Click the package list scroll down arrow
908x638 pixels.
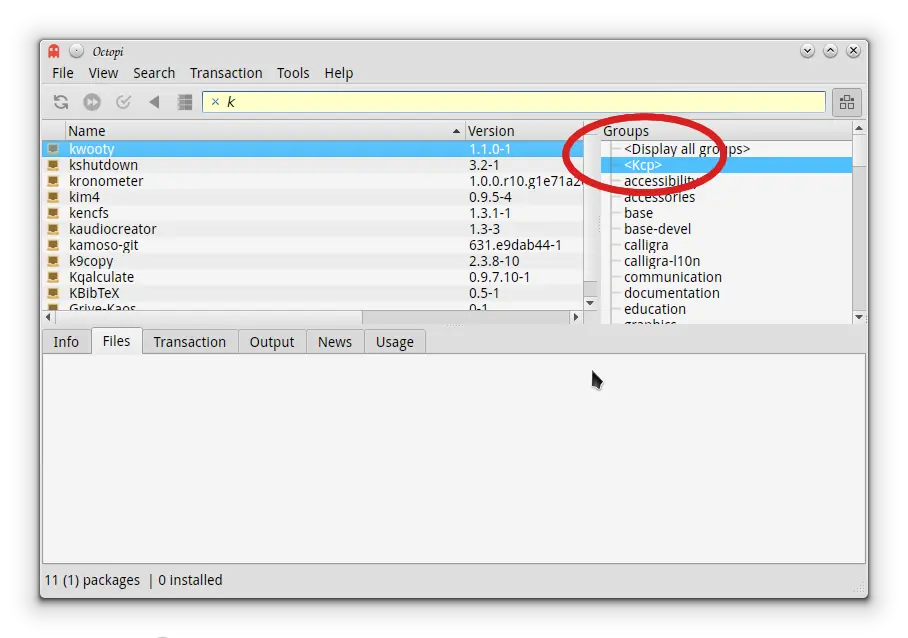click(x=590, y=303)
